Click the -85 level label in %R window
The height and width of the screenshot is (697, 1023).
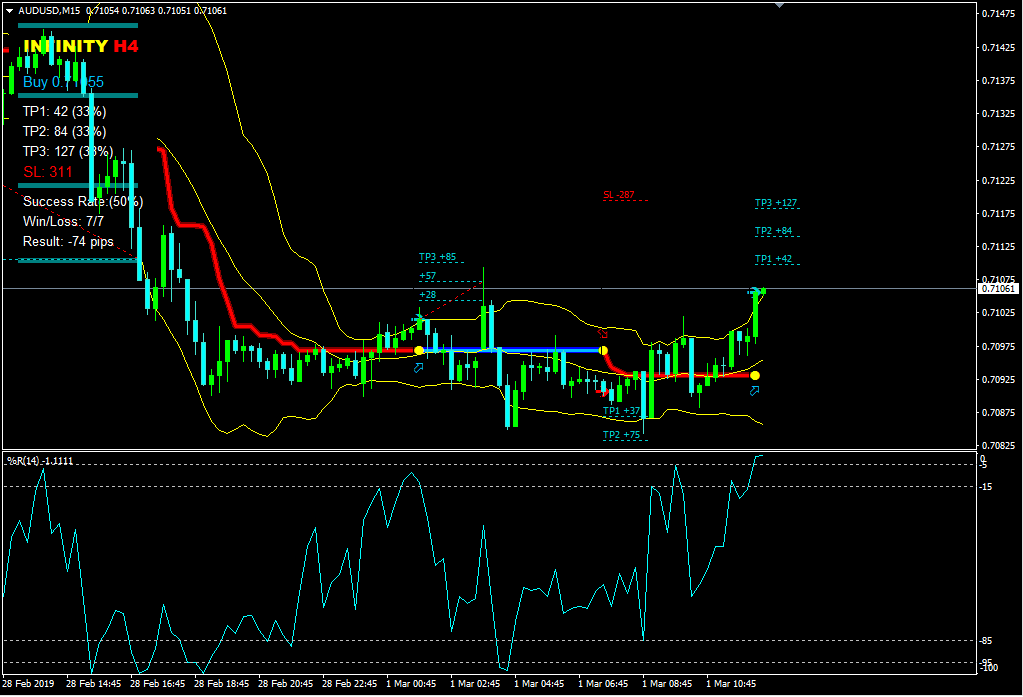(x=986, y=641)
